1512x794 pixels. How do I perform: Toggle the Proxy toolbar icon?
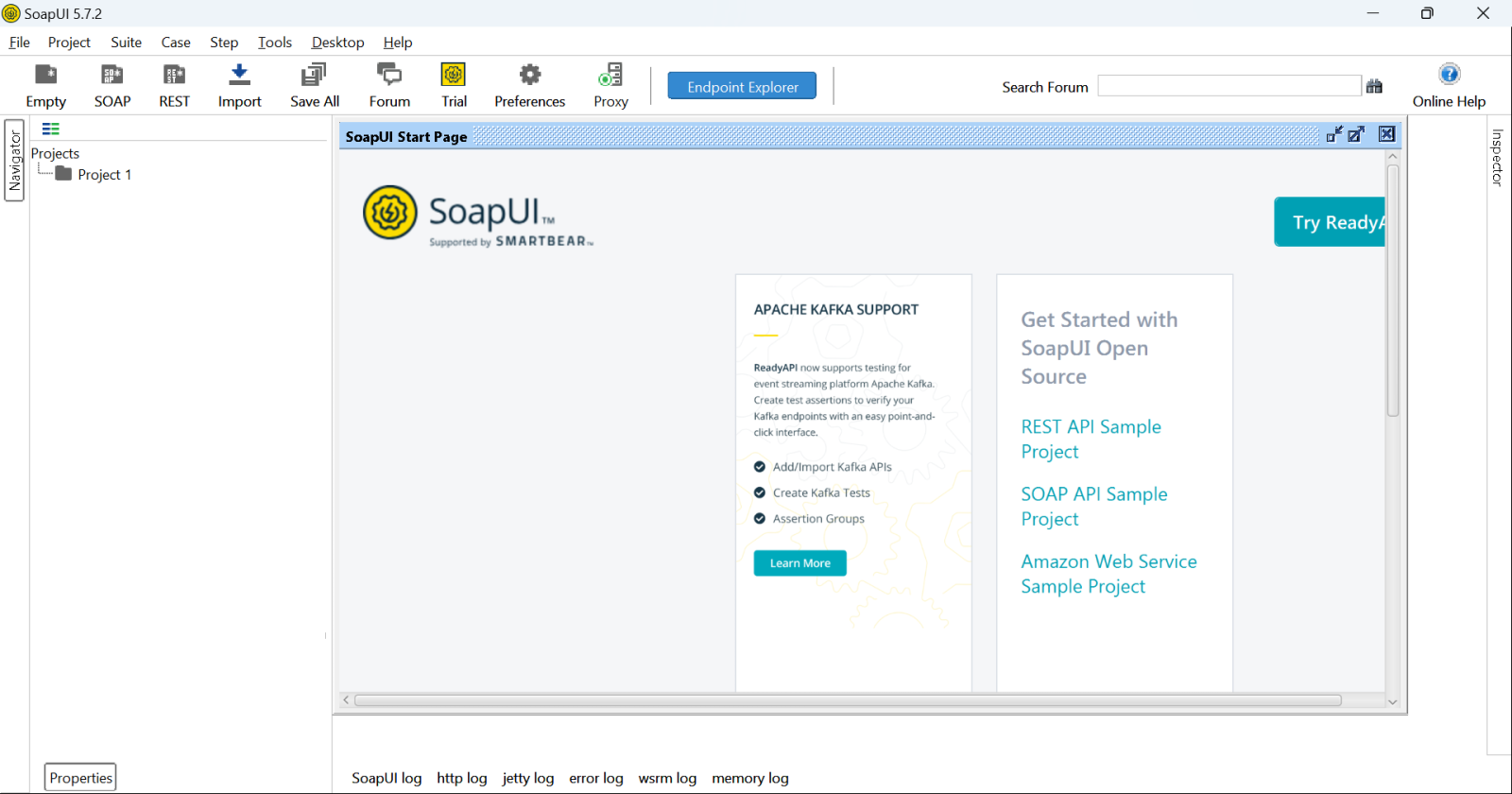pyautogui.click(x=610, y=76)
